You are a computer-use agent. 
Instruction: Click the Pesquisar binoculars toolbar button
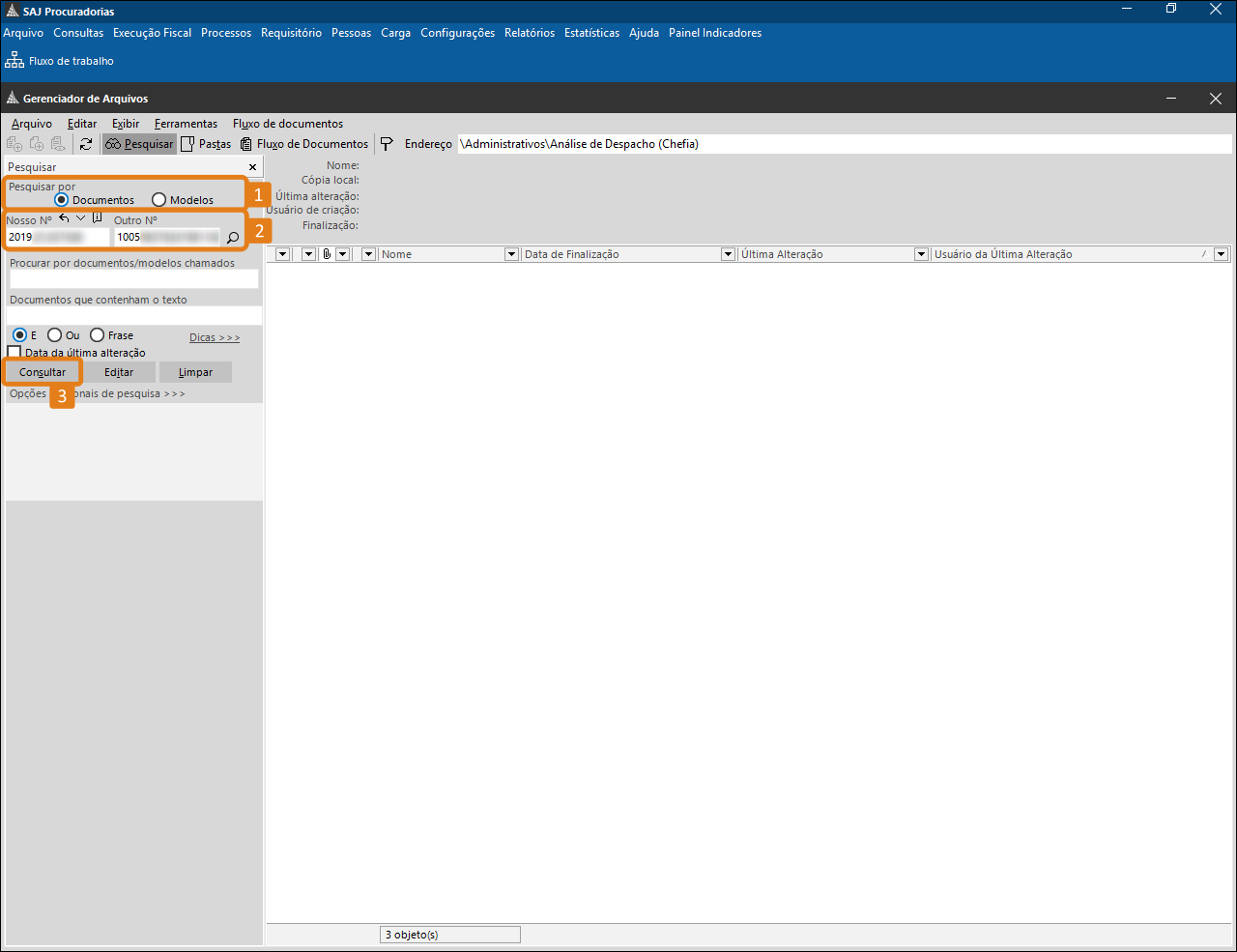(x=139, y=144)
